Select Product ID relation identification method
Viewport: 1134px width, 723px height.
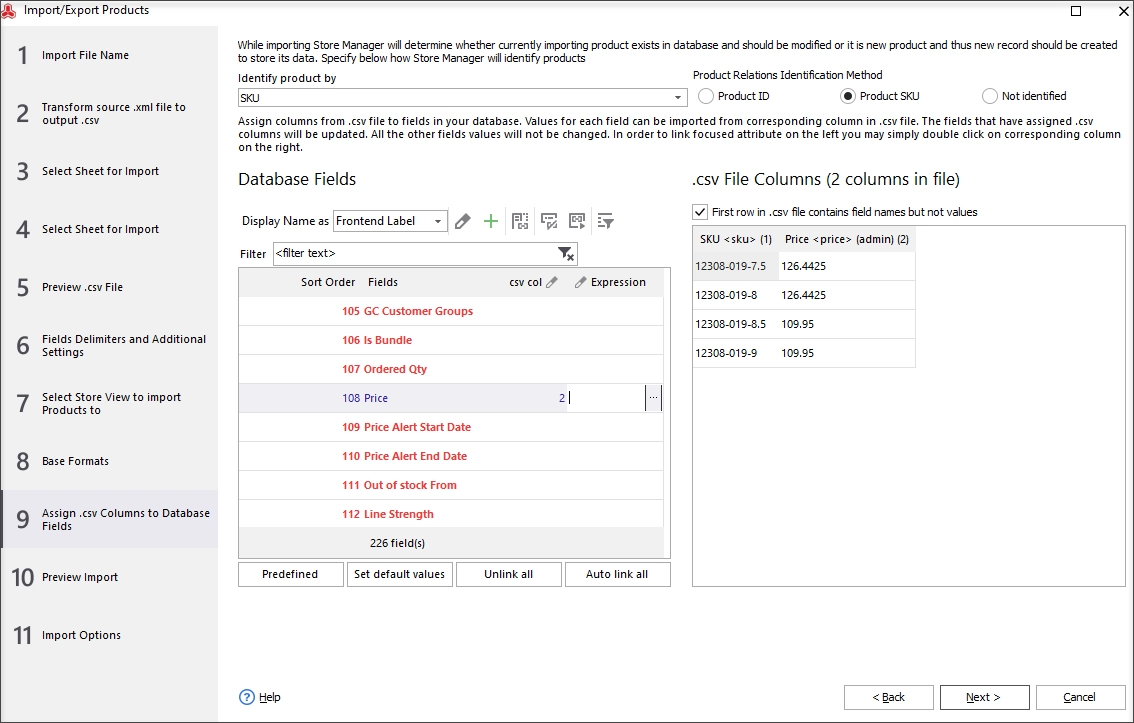coord(706,96)
